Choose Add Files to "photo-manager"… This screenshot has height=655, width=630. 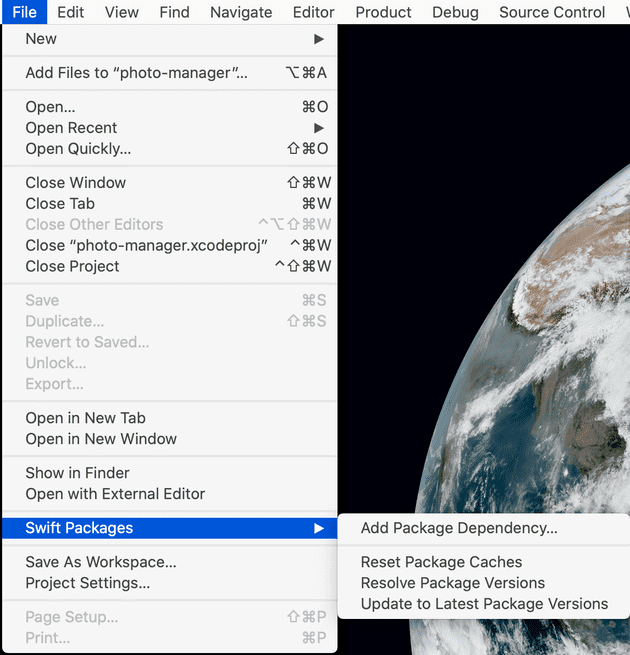pos(170,73)
